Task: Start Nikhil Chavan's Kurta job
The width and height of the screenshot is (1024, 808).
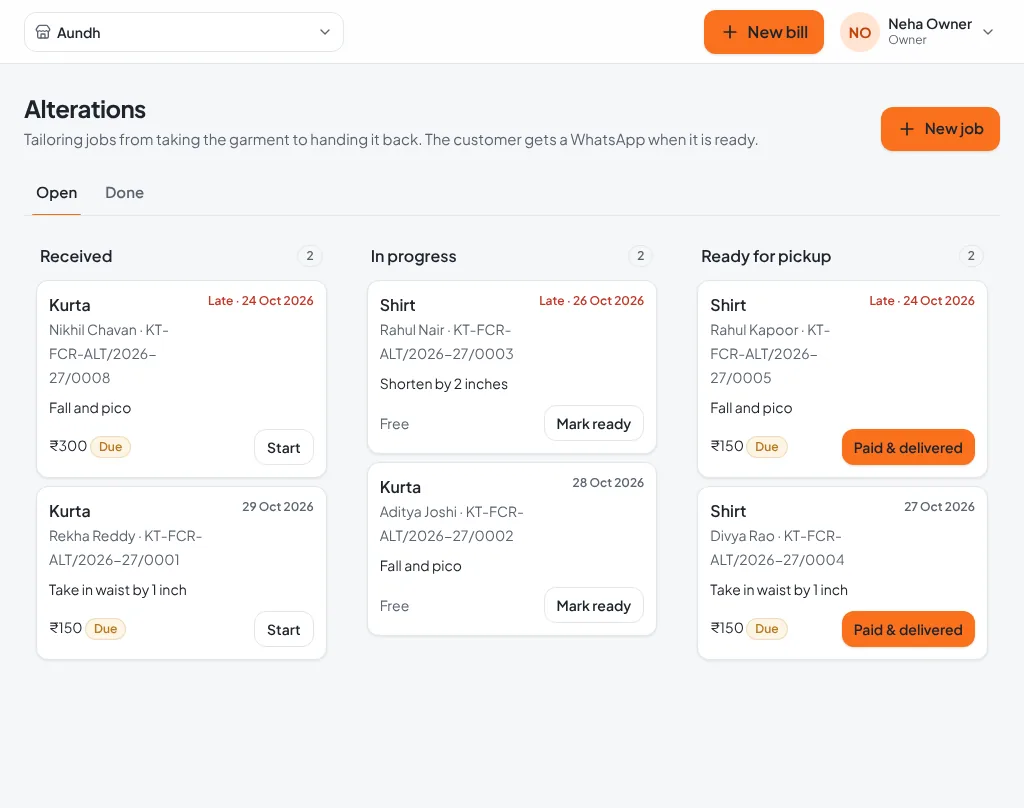Action: click(283, 447)
